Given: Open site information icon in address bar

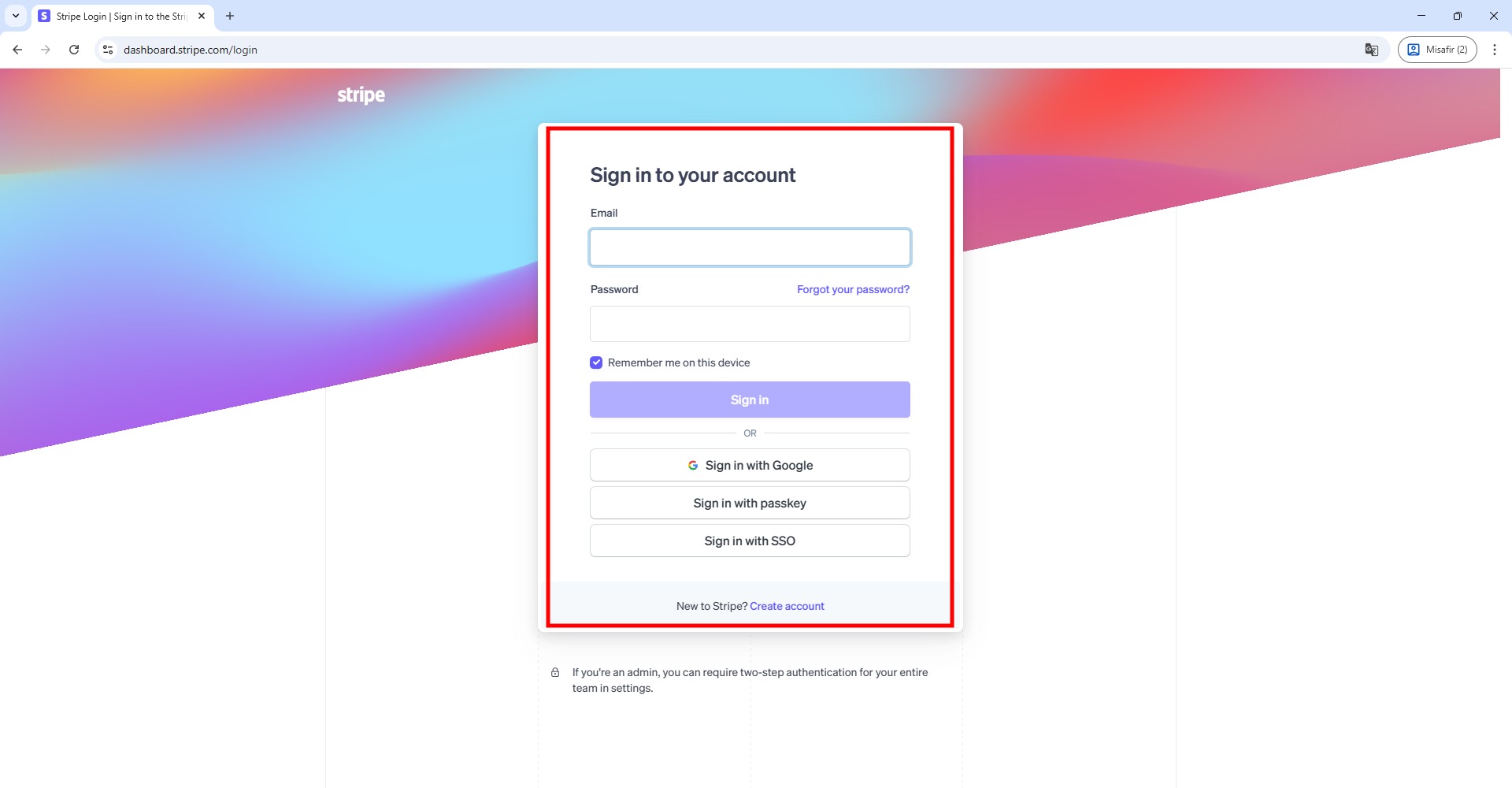Looking at the screenshot, I should click(x=108, y=50).
